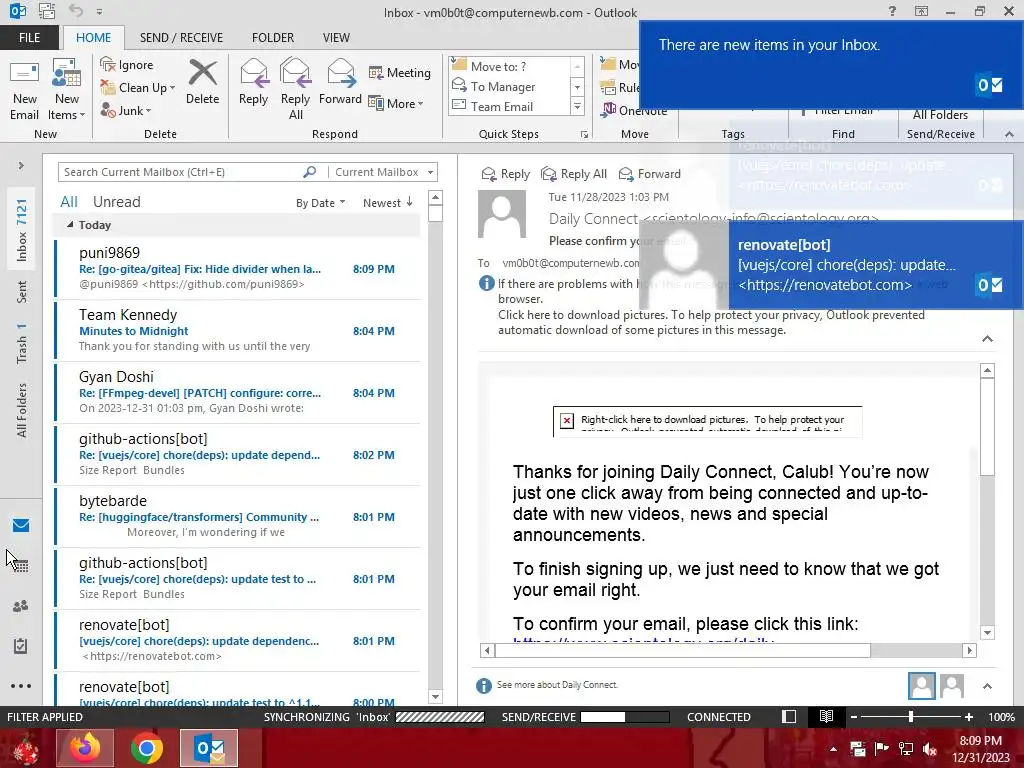Expand the folder pane

(x=21, y=166)
